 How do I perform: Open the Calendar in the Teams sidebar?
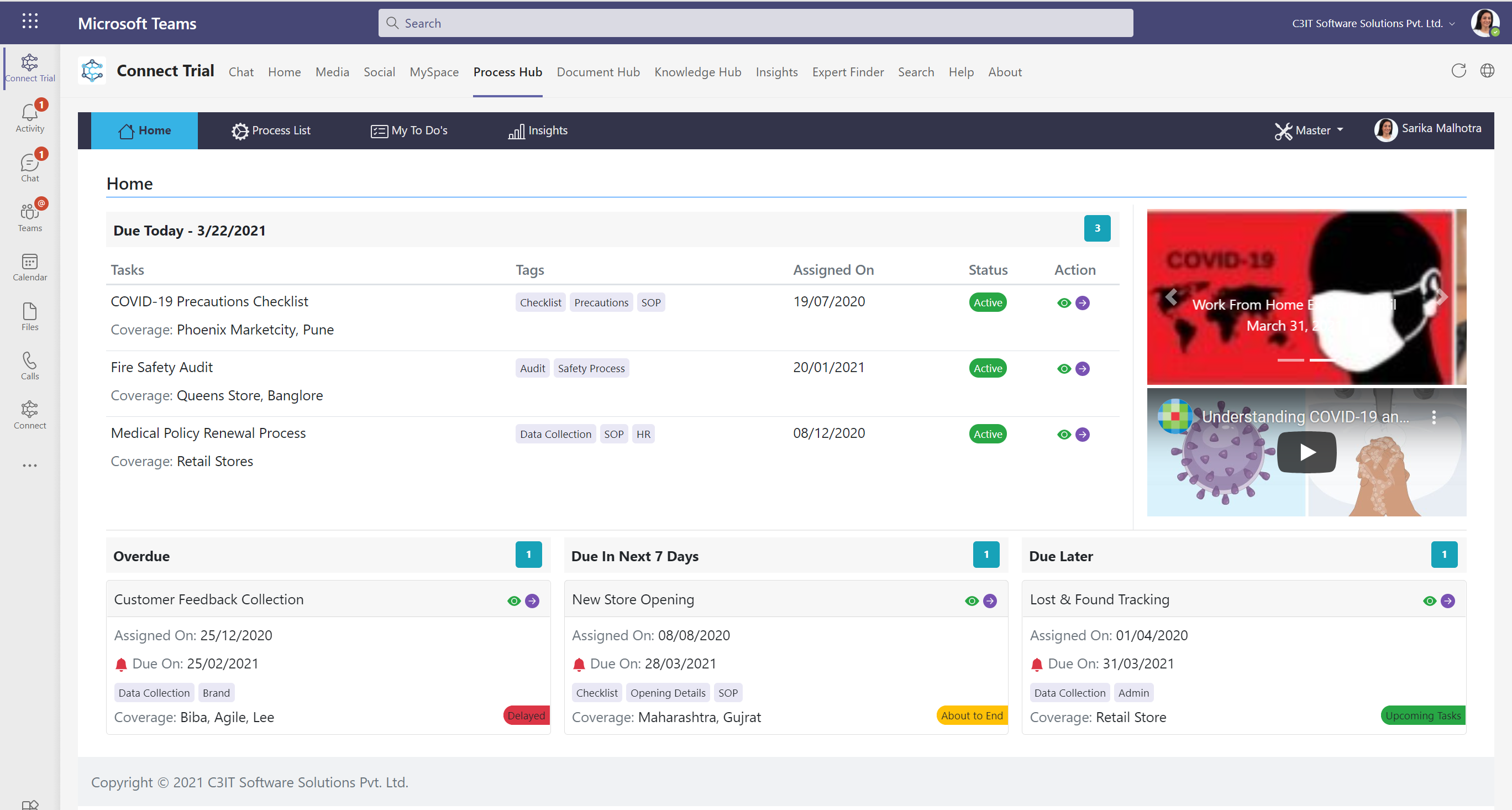(x=29, y=267)
